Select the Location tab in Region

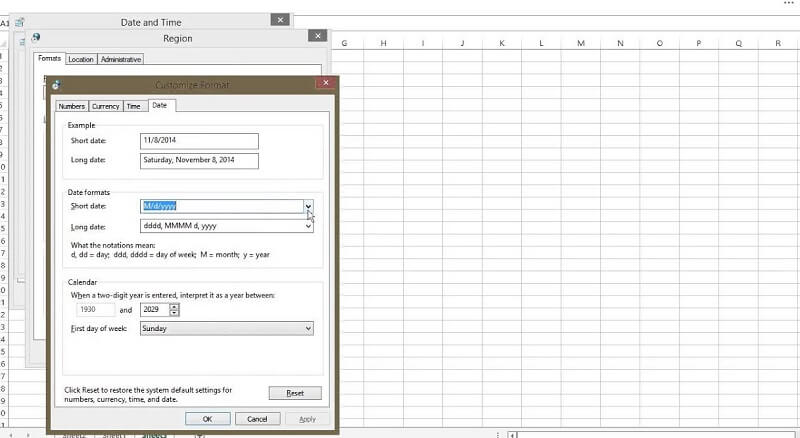point(81,59)
